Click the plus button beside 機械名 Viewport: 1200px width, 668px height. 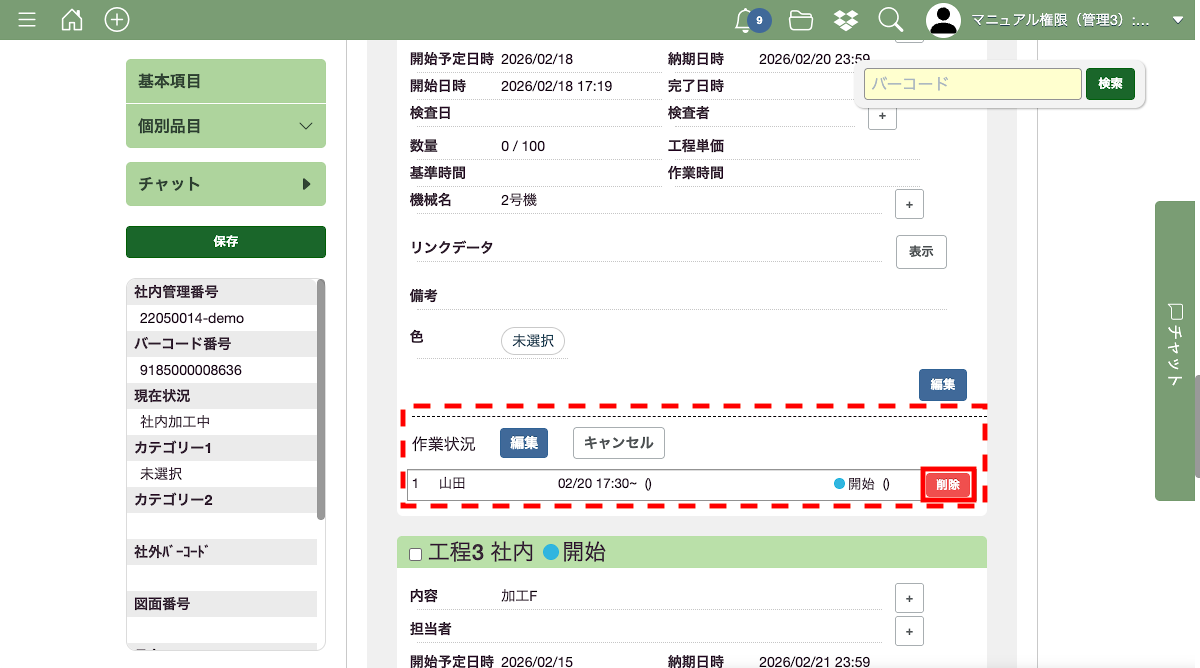(908, 204)
